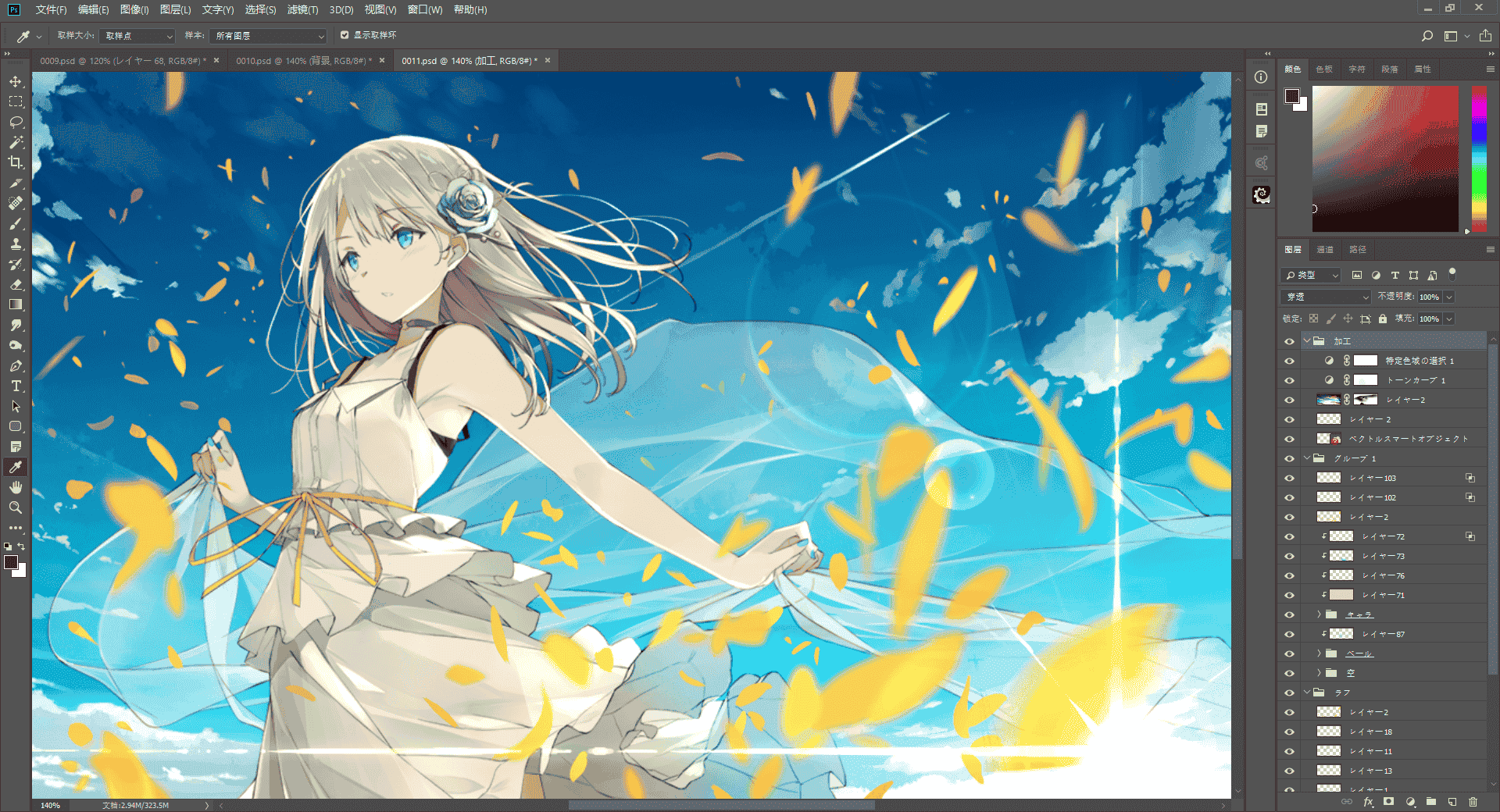1500x812 pixels.
Task: Open layer style fx menu
Action: point(1368,802)
